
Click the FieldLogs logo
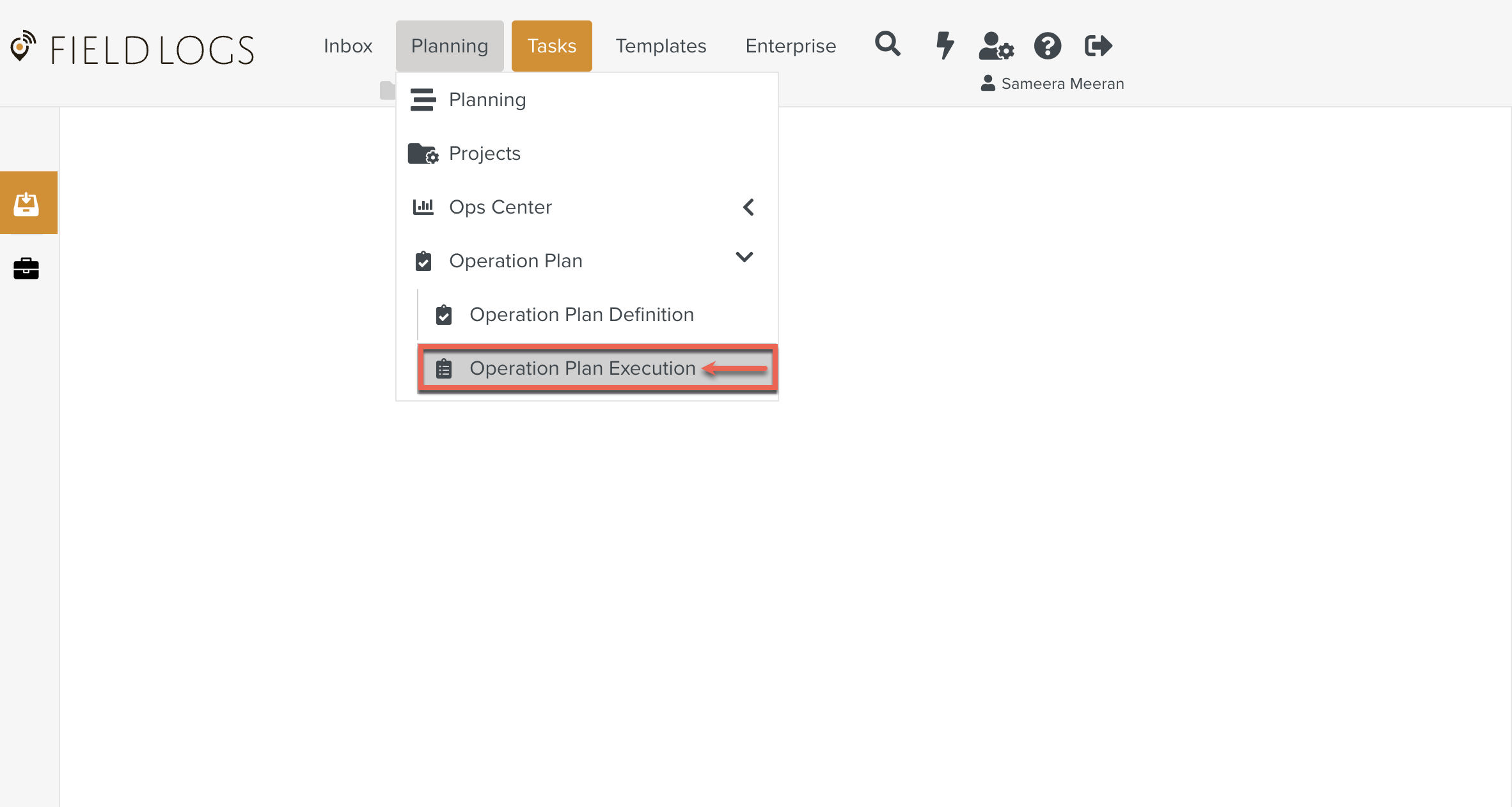point(132,49)
